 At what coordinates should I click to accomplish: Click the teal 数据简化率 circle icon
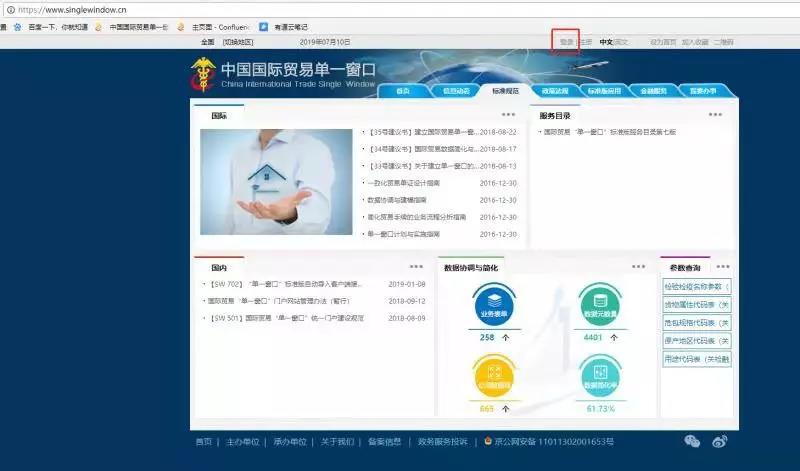click(600, 374)
